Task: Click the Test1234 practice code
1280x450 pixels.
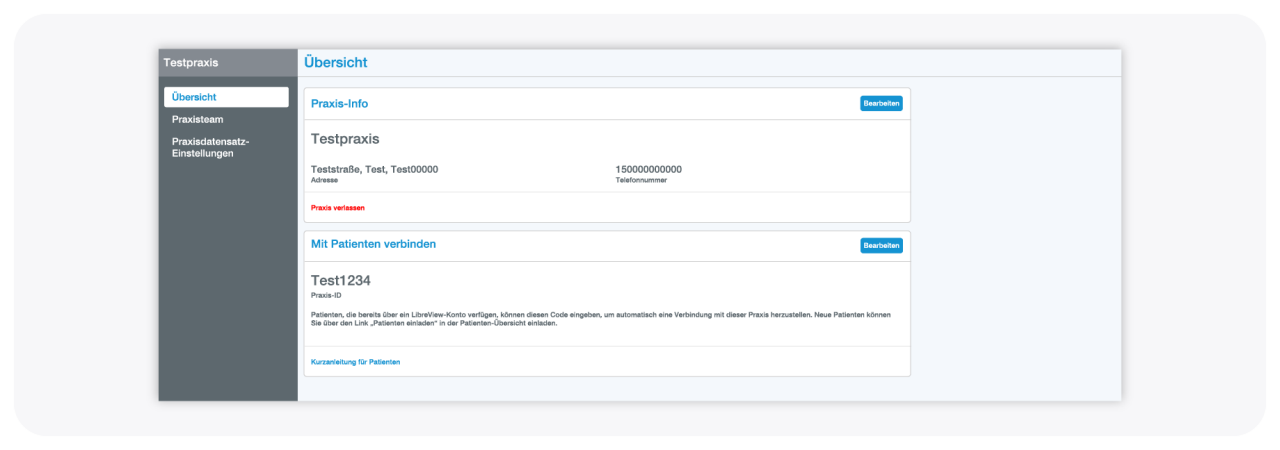Action: coord(341,280)
